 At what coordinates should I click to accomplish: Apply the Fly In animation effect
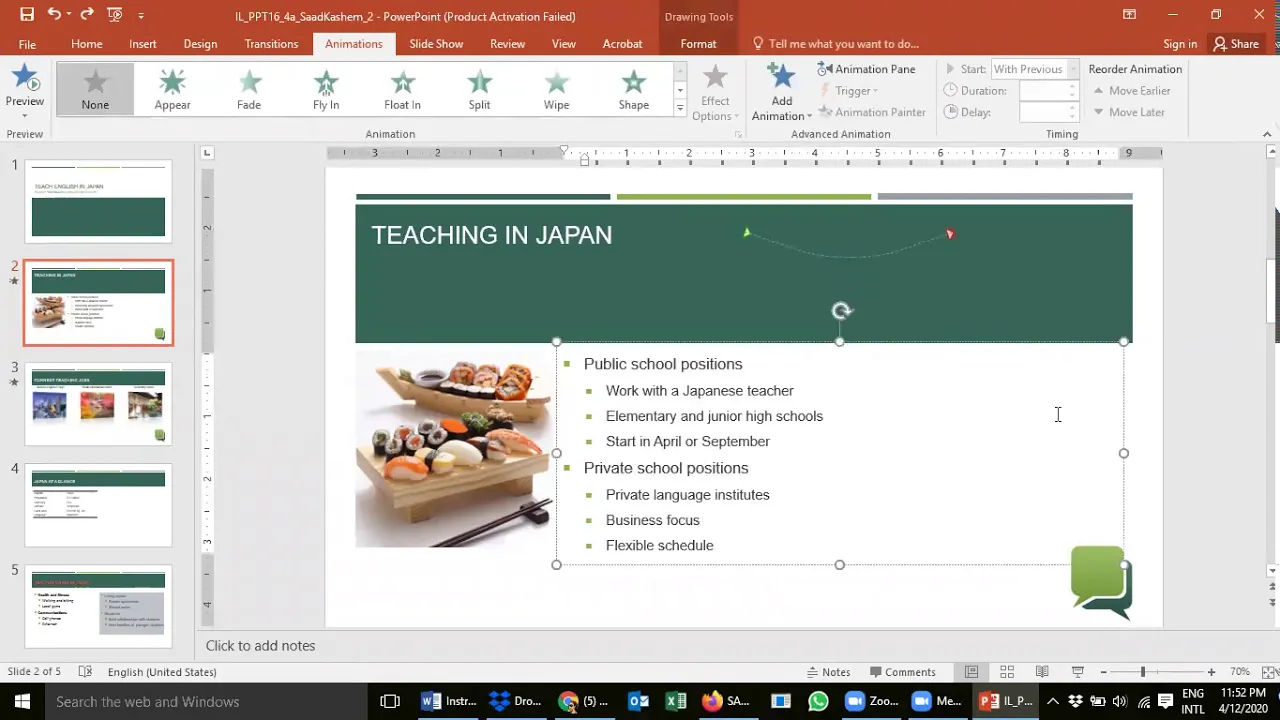[326, 89]
